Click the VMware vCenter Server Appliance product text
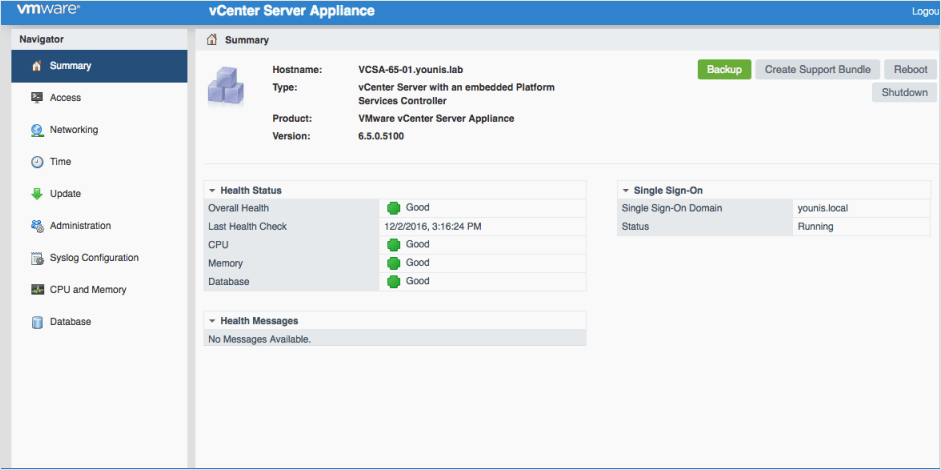Screen dimensions: 941x470 click(x=436, y=119)
